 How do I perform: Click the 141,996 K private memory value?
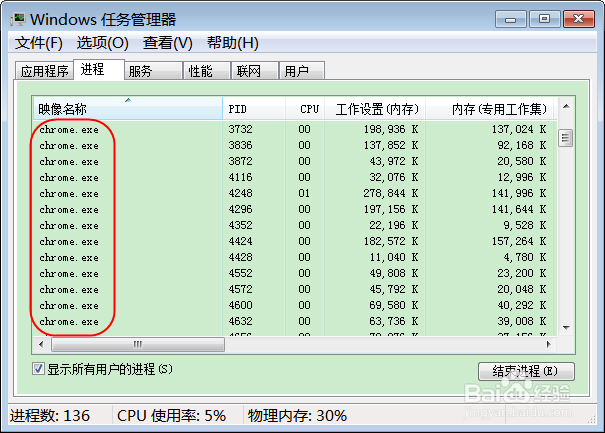519,193
